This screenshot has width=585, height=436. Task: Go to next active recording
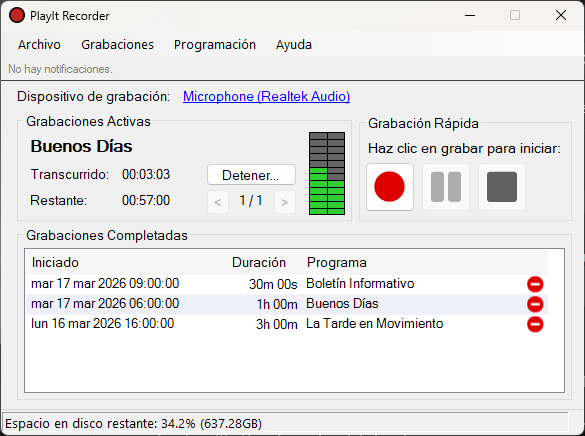285,202
